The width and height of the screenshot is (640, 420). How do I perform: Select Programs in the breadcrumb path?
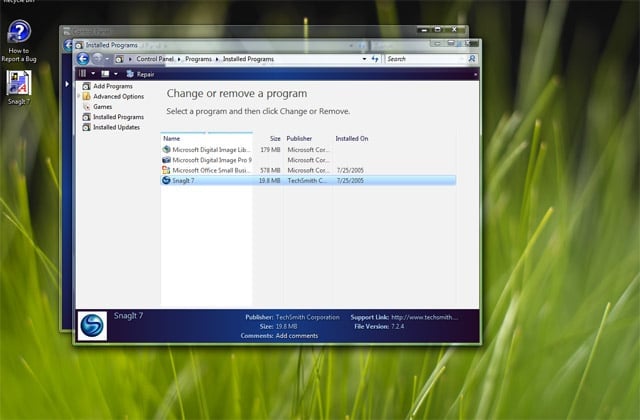tap(198, 59)
